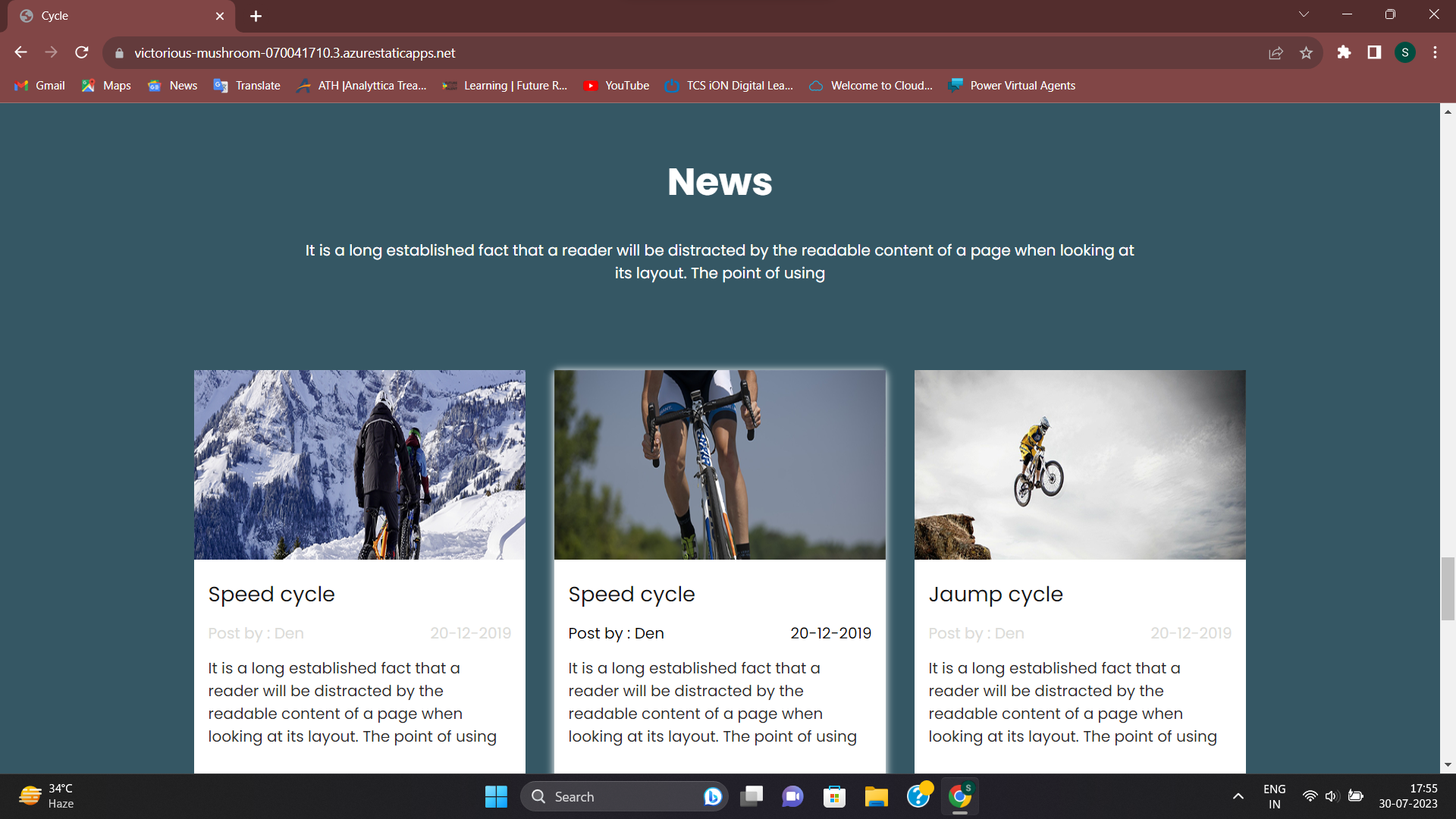The height and width of the screenshot is (819, 1456).
Task: Share this page icon in address bar
Action: pos(1276,52)
